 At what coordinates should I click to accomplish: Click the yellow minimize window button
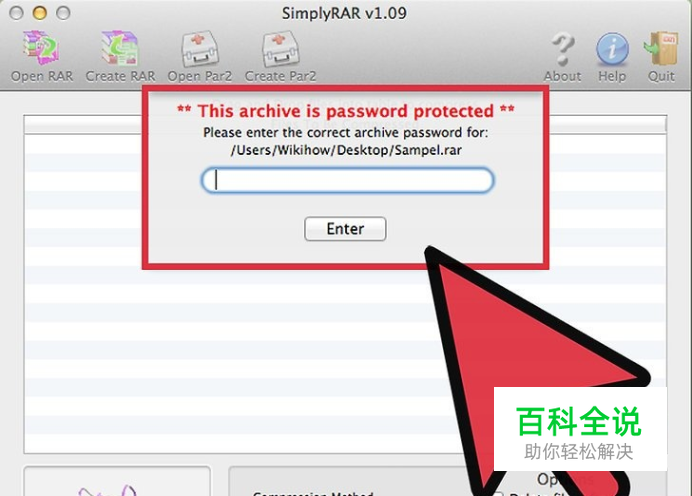(x=40, y=13)
